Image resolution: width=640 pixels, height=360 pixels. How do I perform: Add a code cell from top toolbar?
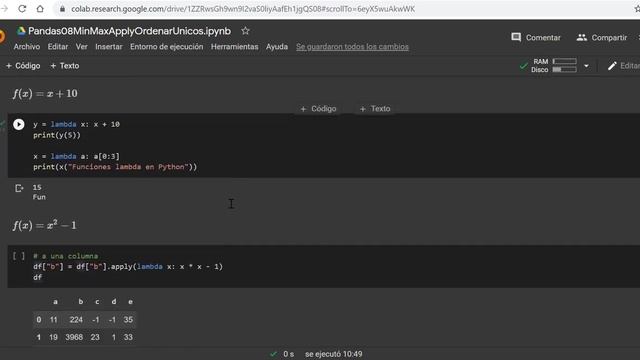[x=23, y=66]
